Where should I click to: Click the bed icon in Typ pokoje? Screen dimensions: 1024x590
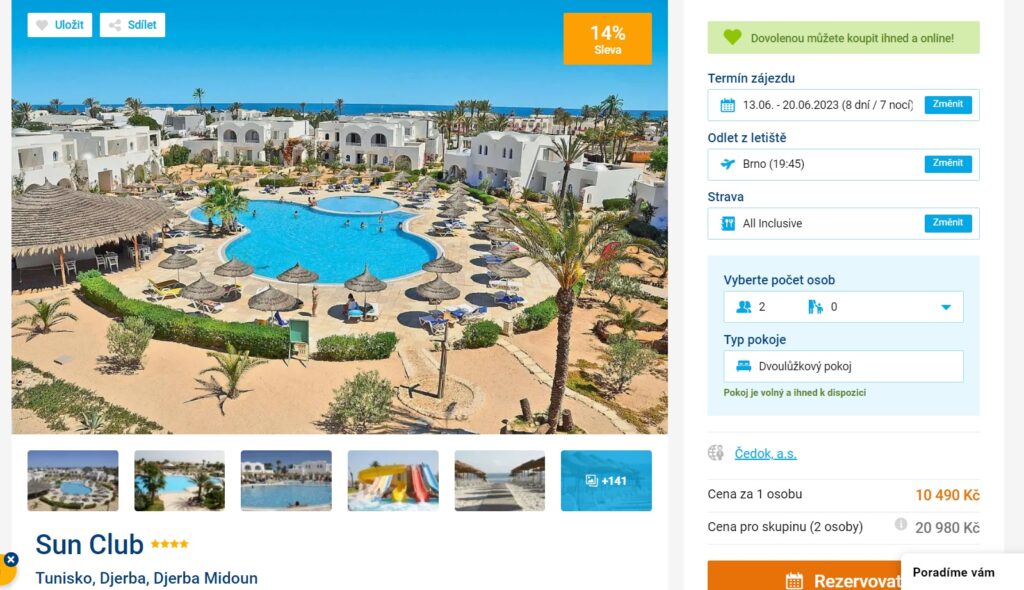point(743,367)
